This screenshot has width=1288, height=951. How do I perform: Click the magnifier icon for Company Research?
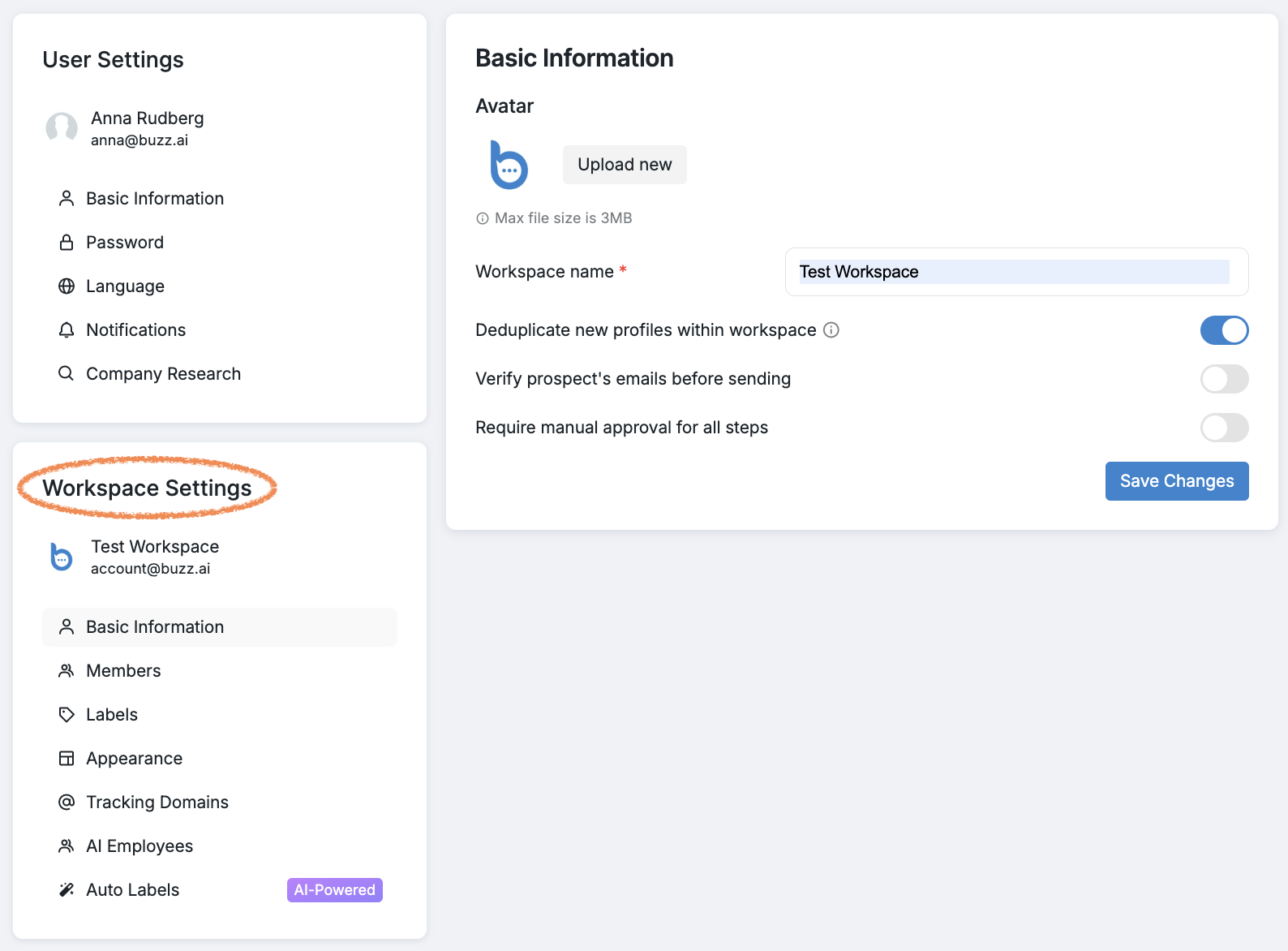click(x=67, y=373)
